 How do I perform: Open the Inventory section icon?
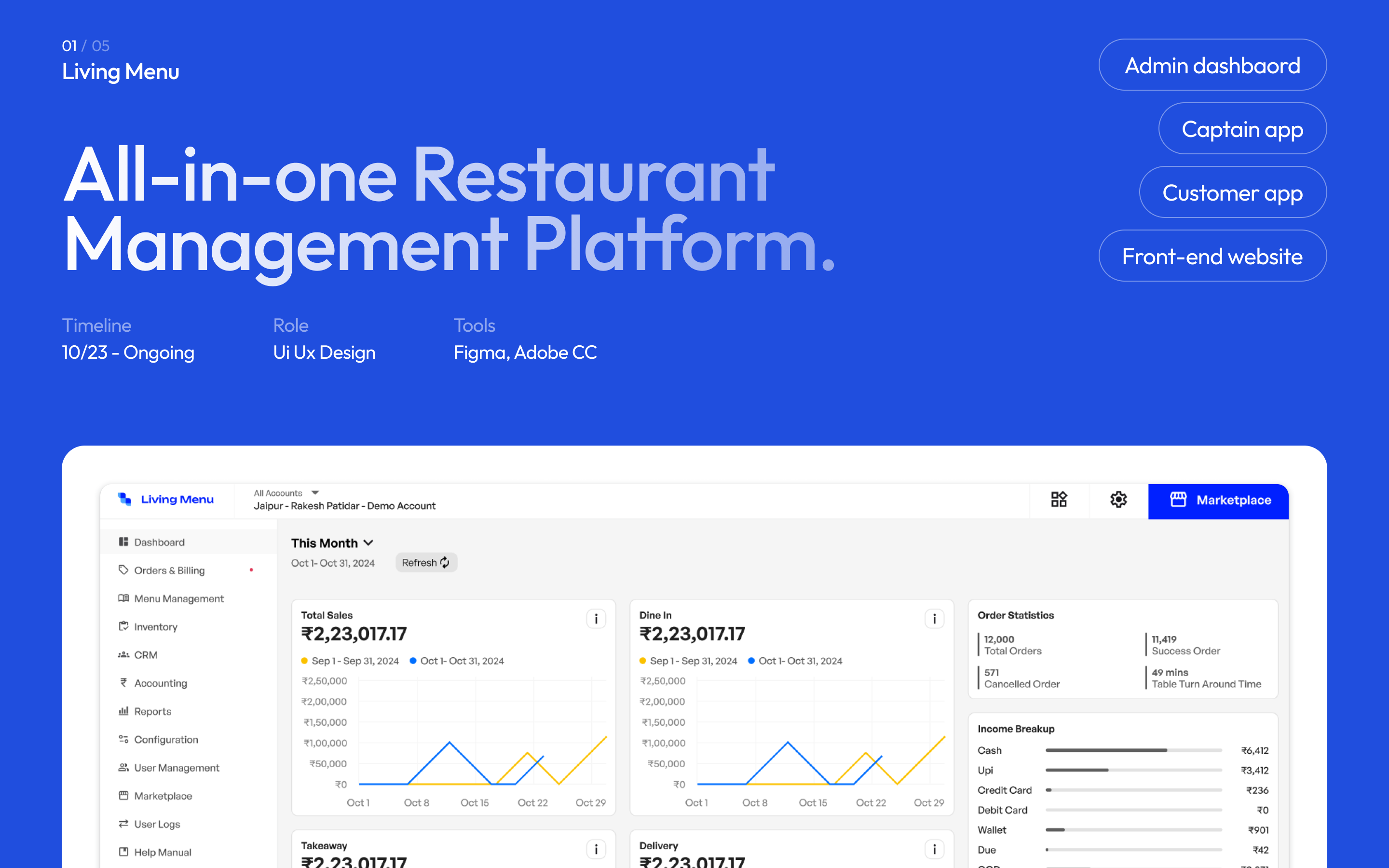point(123,626)
